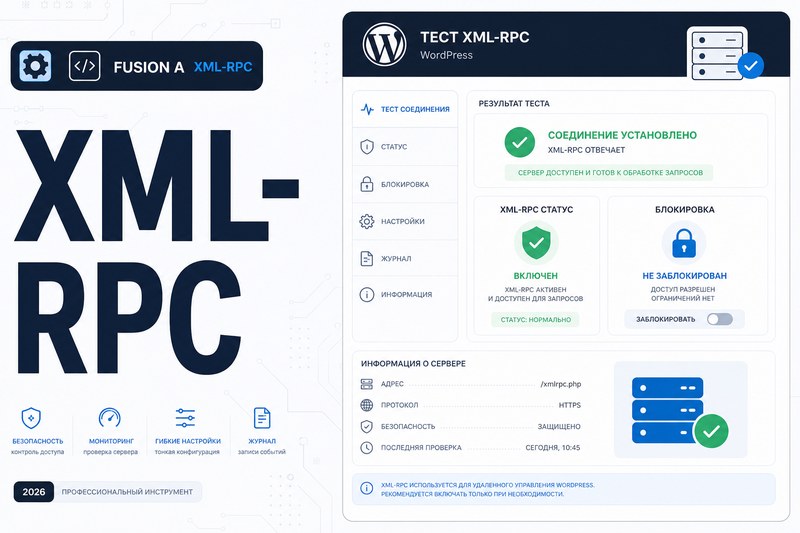
Task: Click the FUSION A title text
Action: click(148, 67)
